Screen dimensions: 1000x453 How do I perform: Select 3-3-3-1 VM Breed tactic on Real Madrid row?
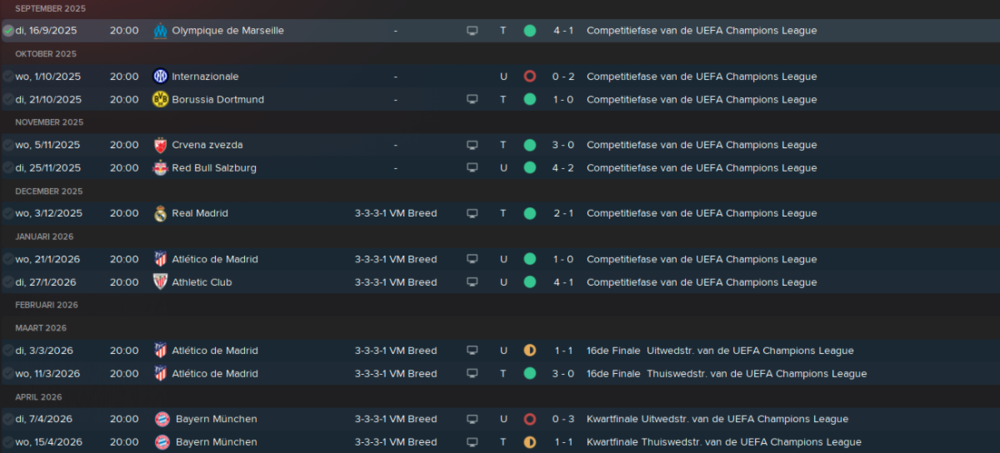pos(396,213)
